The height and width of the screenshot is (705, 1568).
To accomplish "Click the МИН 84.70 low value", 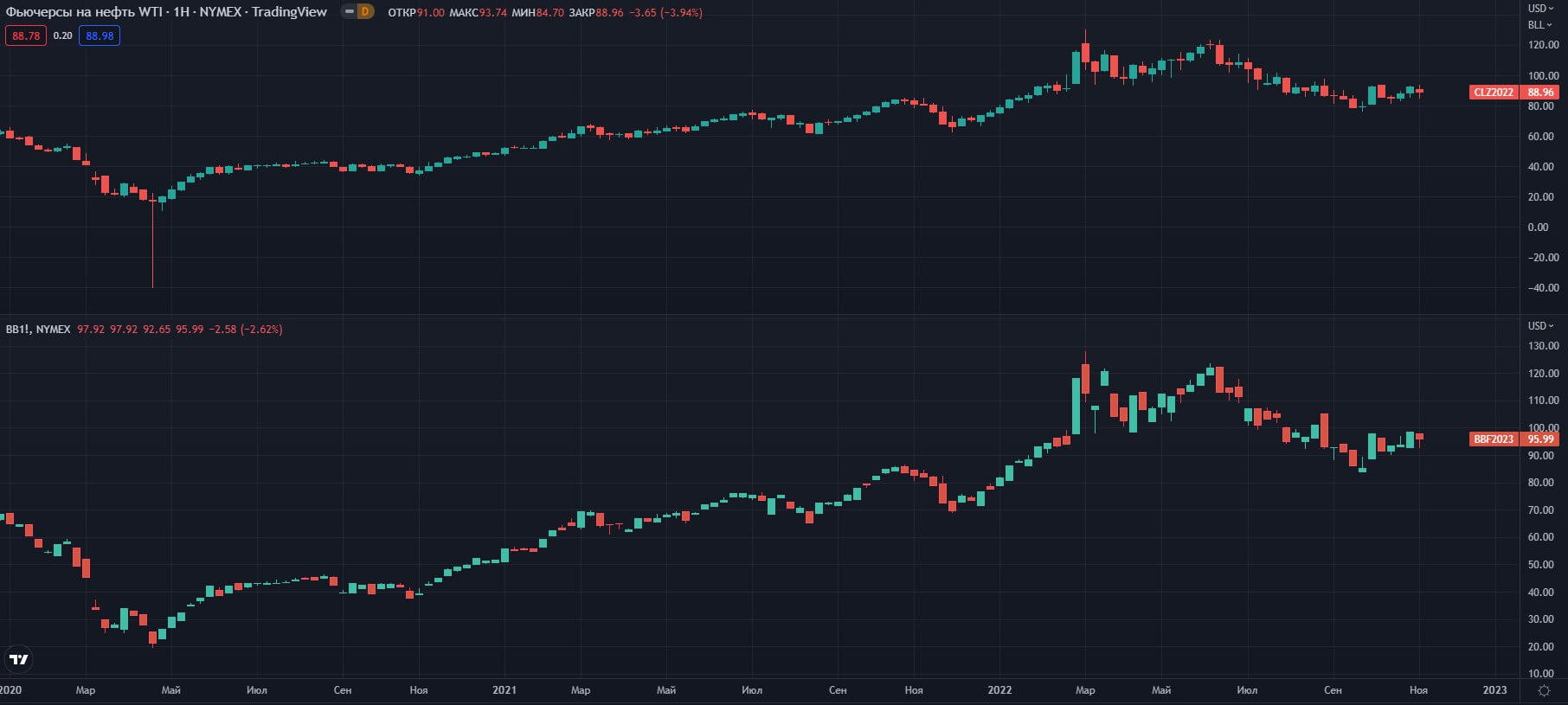I will pos(537,13).
